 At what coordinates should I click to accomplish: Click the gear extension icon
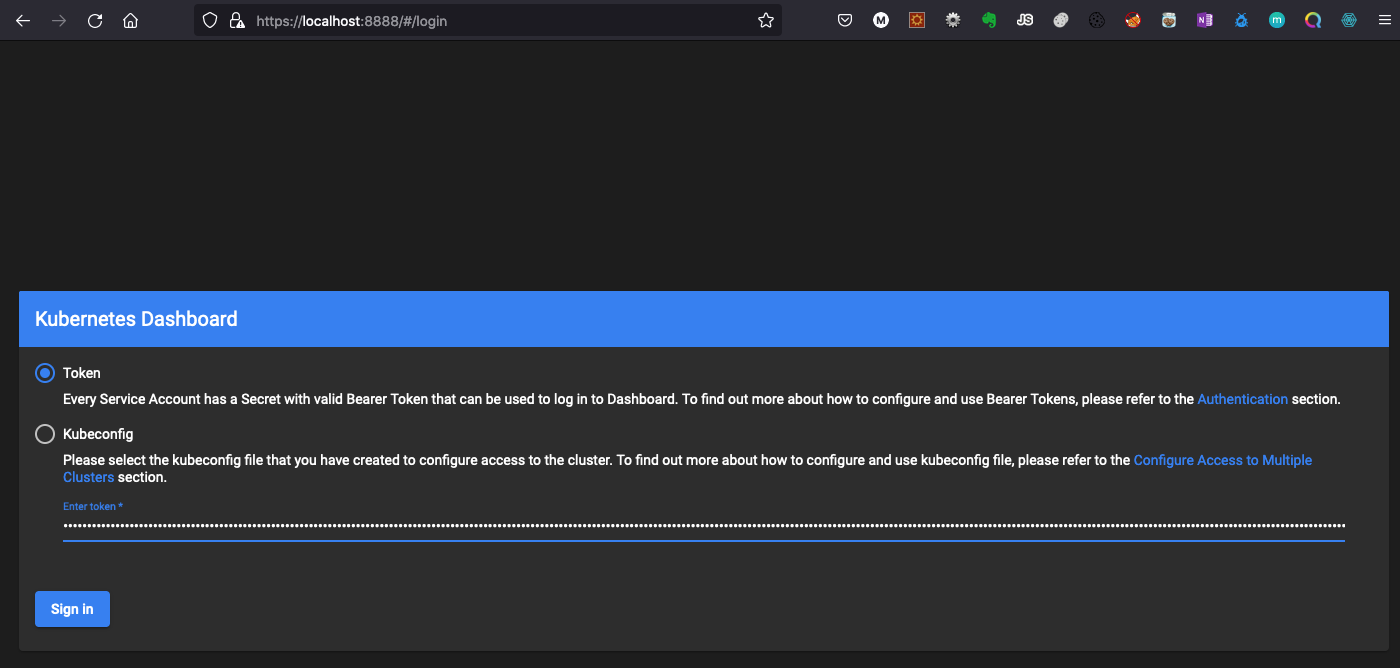953,20
